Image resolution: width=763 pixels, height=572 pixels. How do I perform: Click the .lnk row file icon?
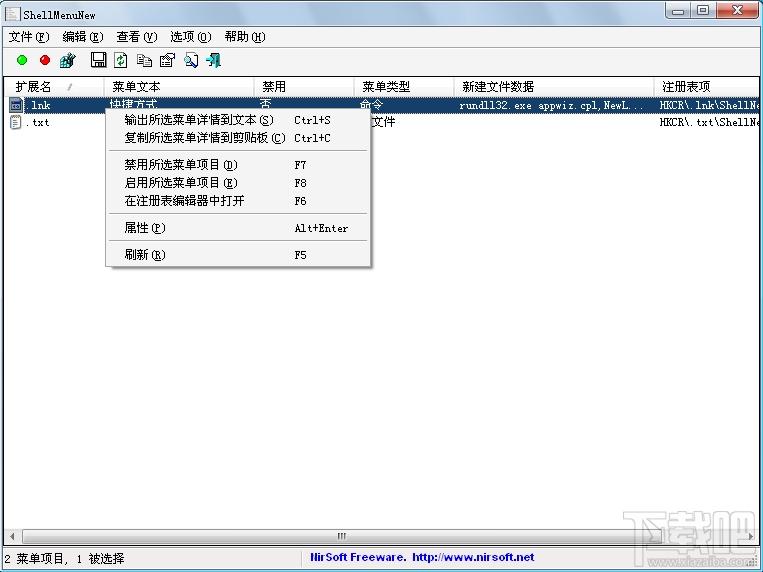pos(16,105)
